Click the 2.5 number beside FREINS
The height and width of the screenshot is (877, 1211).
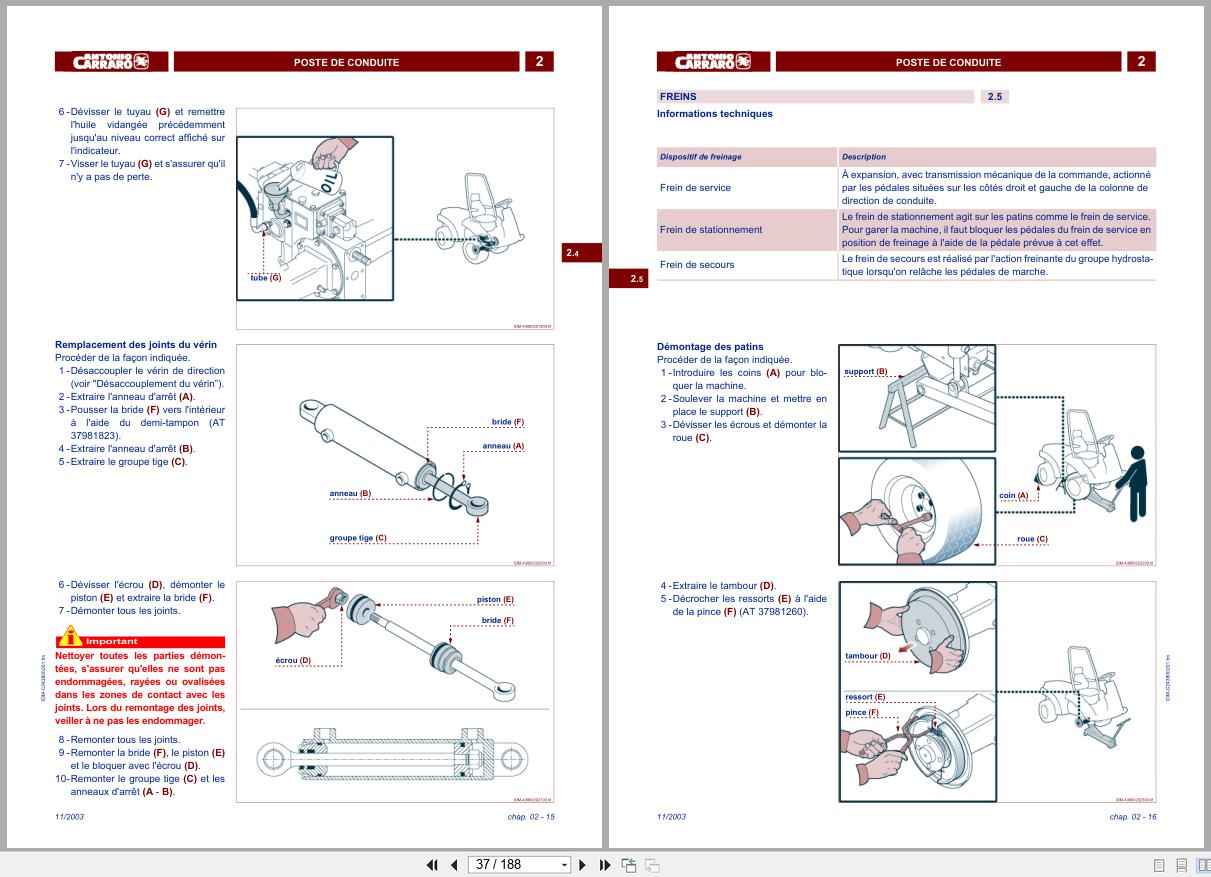click(x=995, y=97)
